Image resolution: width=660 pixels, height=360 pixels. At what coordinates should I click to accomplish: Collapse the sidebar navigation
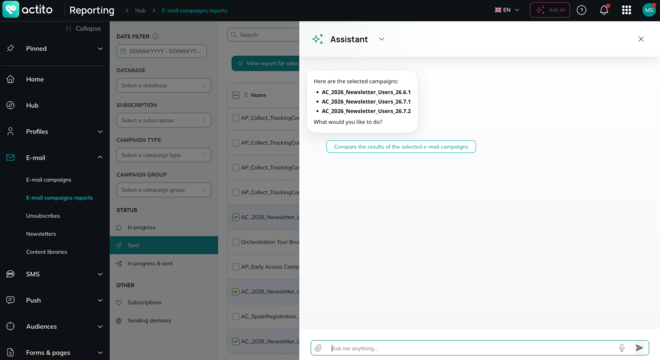tap(83, 29)
